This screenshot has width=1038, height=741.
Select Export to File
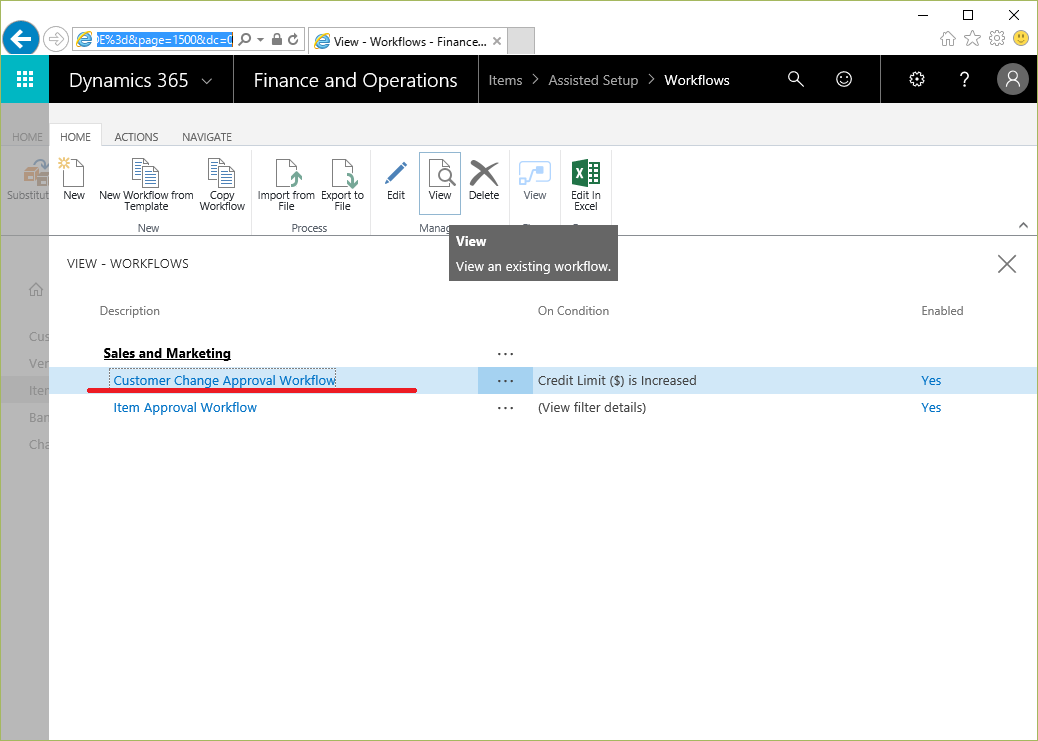click(342, 185)
